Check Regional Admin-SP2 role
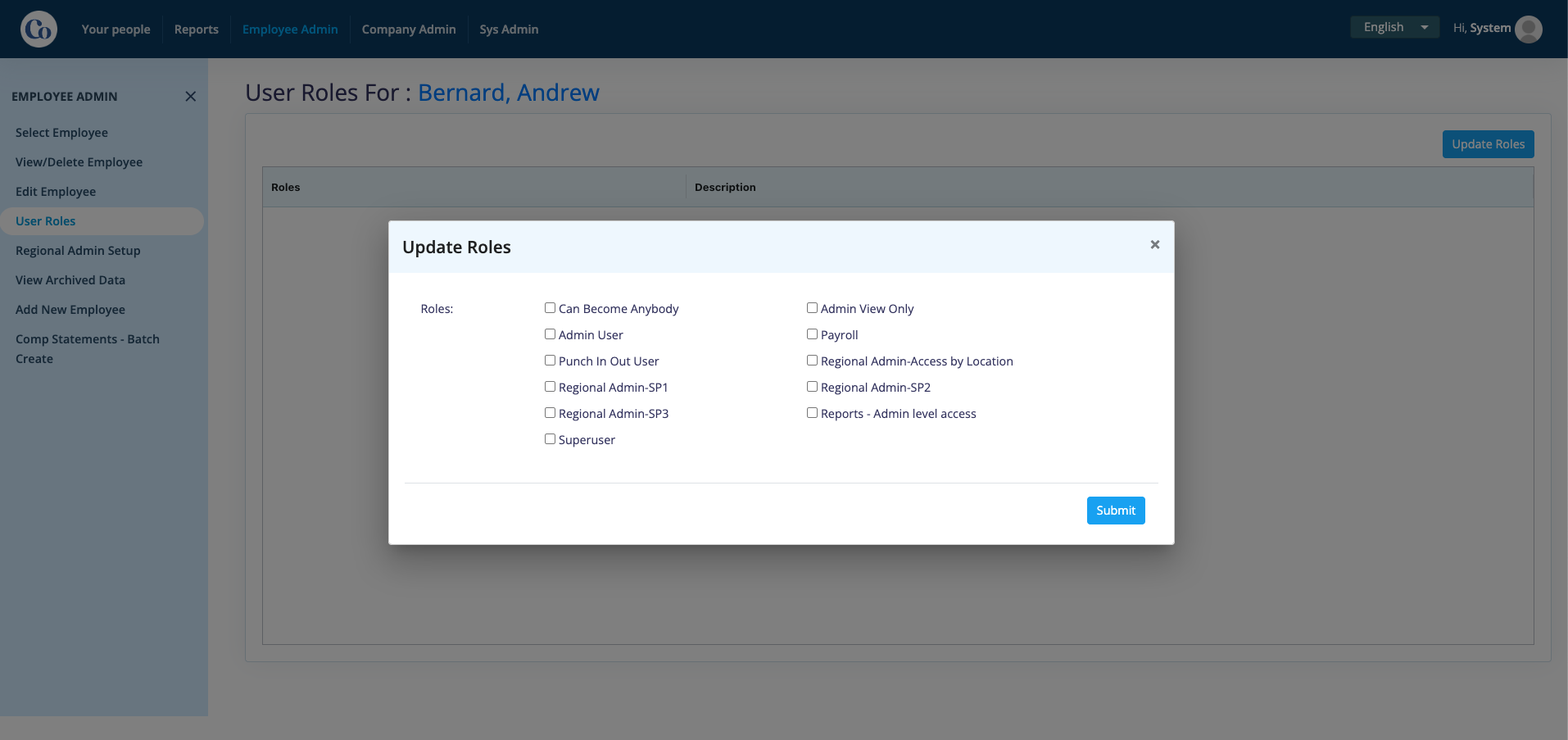This screenshot has height=740, width=1568. (812, 387)
